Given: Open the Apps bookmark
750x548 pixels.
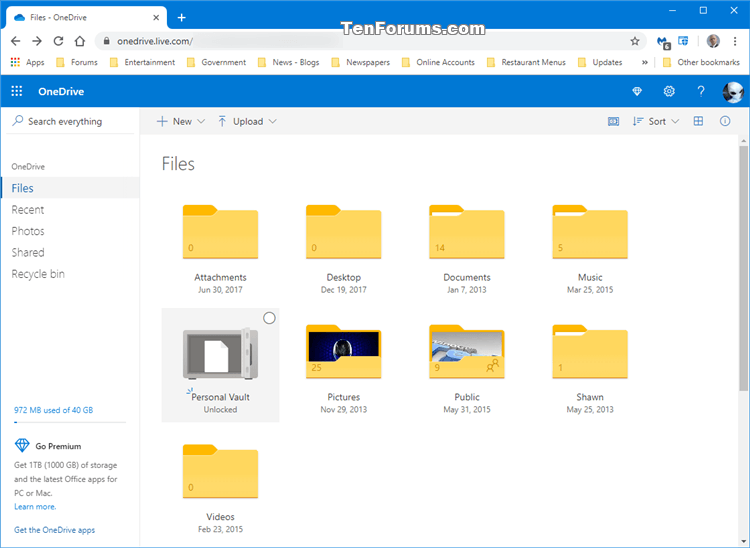Looking at the screenshot, I should [x=27, y=62].
